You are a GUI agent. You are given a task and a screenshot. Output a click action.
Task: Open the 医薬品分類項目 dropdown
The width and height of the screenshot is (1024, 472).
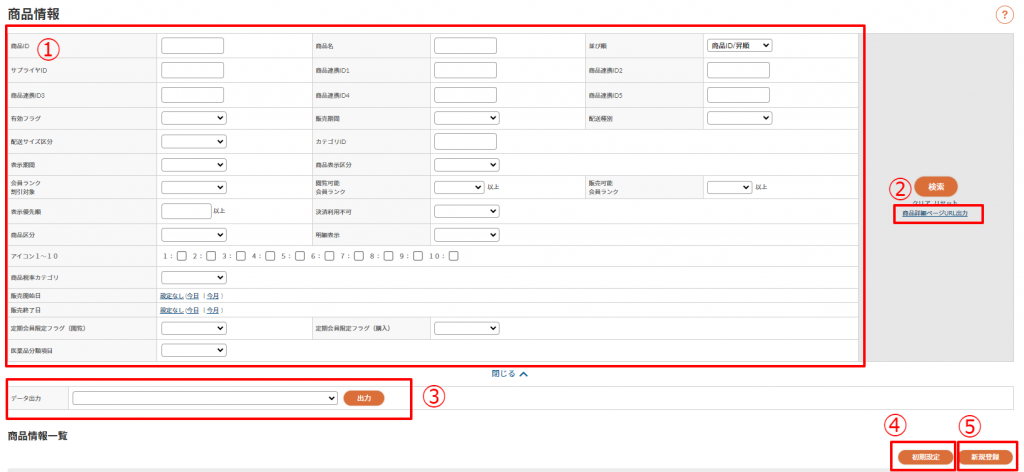click(x=194, y=351)
